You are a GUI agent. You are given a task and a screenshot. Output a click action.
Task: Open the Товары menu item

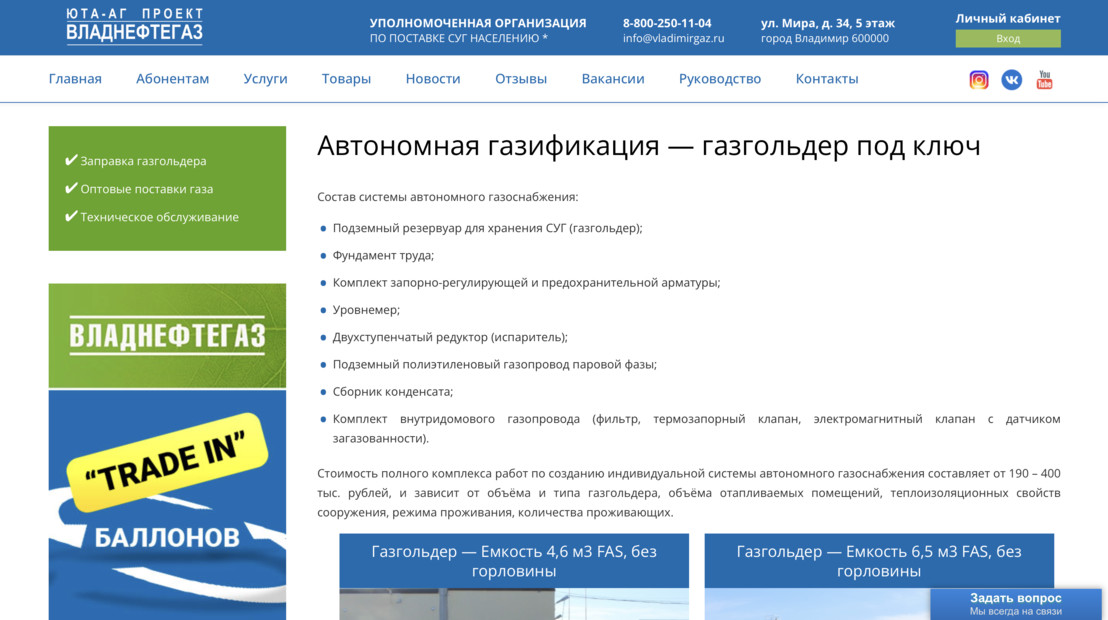(x=346, y=78)
